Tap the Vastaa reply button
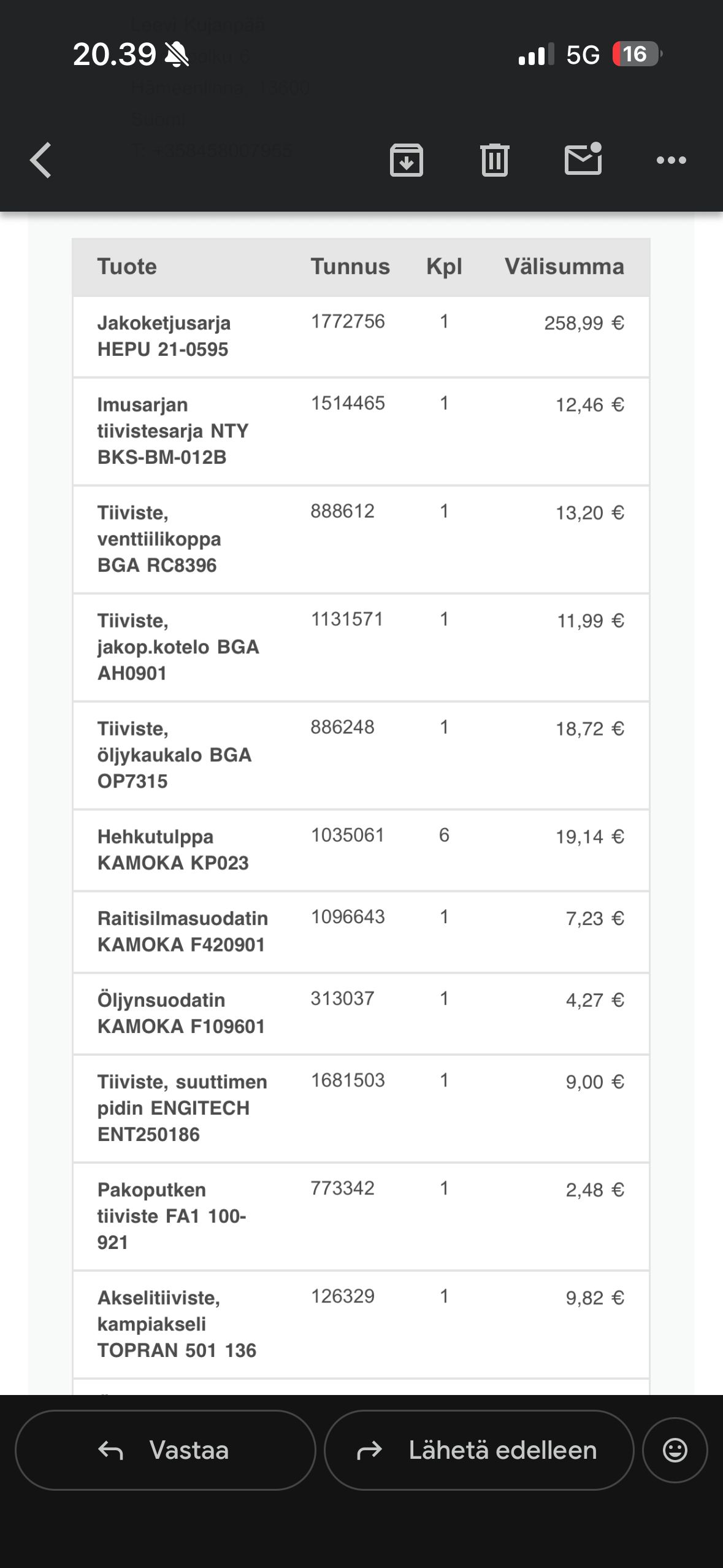Screen dimensions: 723x1568 [166, 1450]
